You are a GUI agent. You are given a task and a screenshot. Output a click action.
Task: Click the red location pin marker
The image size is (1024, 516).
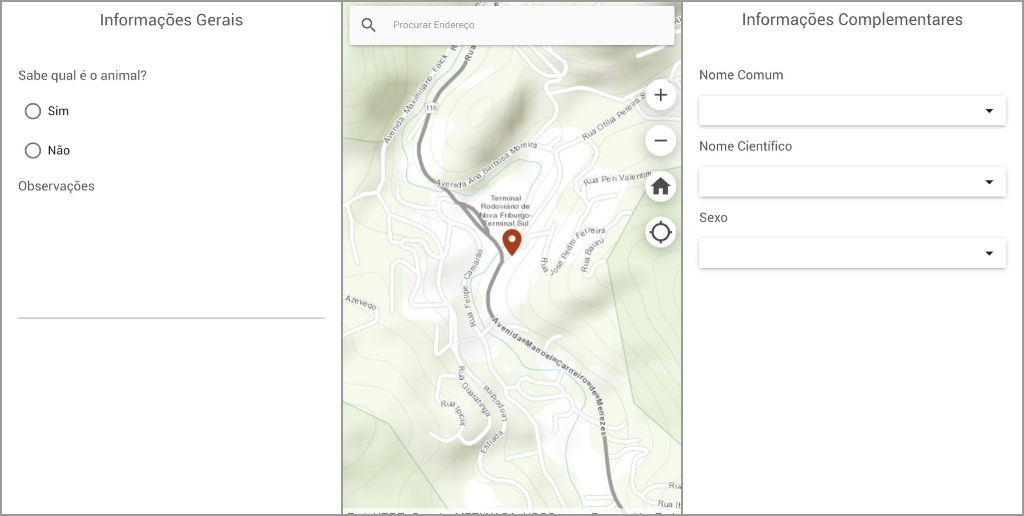[511, 241]
